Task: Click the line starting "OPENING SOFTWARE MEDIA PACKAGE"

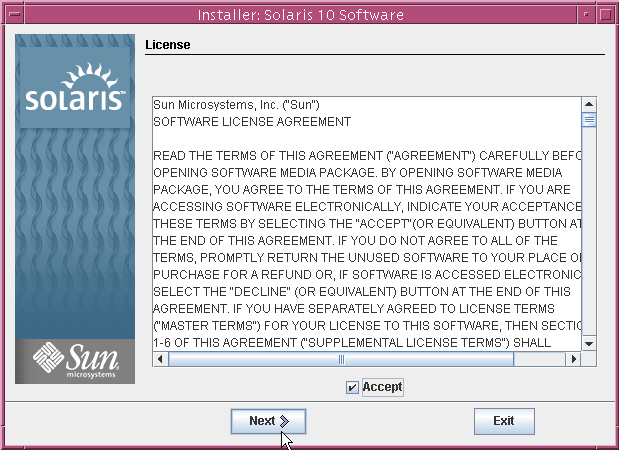Action: pos(358,173)
